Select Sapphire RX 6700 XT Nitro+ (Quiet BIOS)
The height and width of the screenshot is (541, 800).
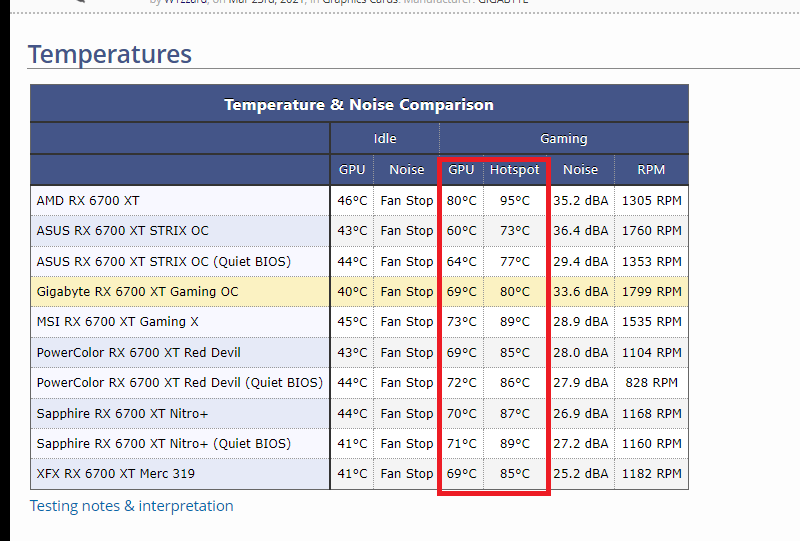164,444
